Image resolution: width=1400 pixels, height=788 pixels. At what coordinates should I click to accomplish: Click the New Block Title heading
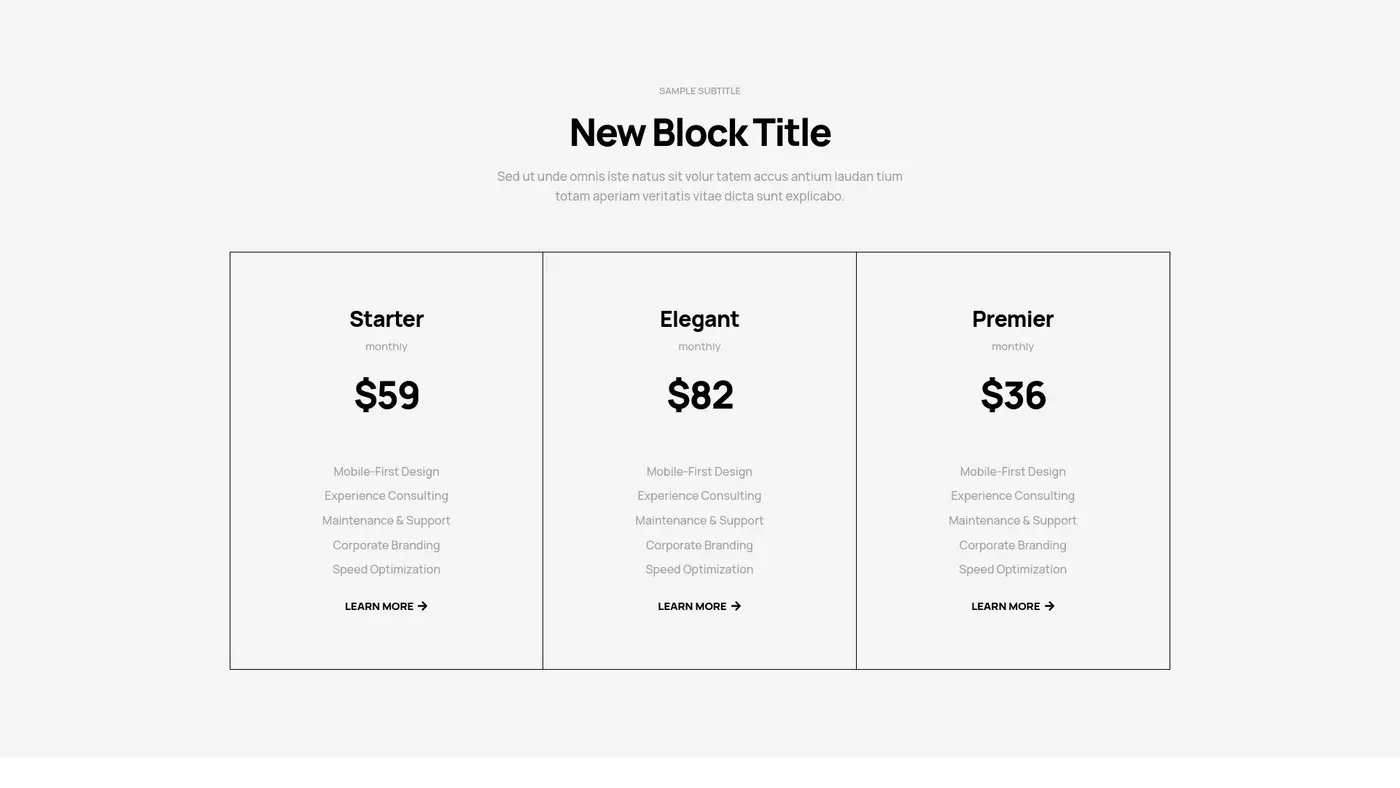[x=699, y=131]
